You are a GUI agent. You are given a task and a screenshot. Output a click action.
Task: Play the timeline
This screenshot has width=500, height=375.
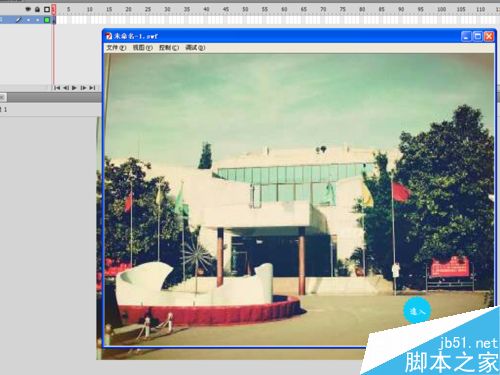[74, 88]
